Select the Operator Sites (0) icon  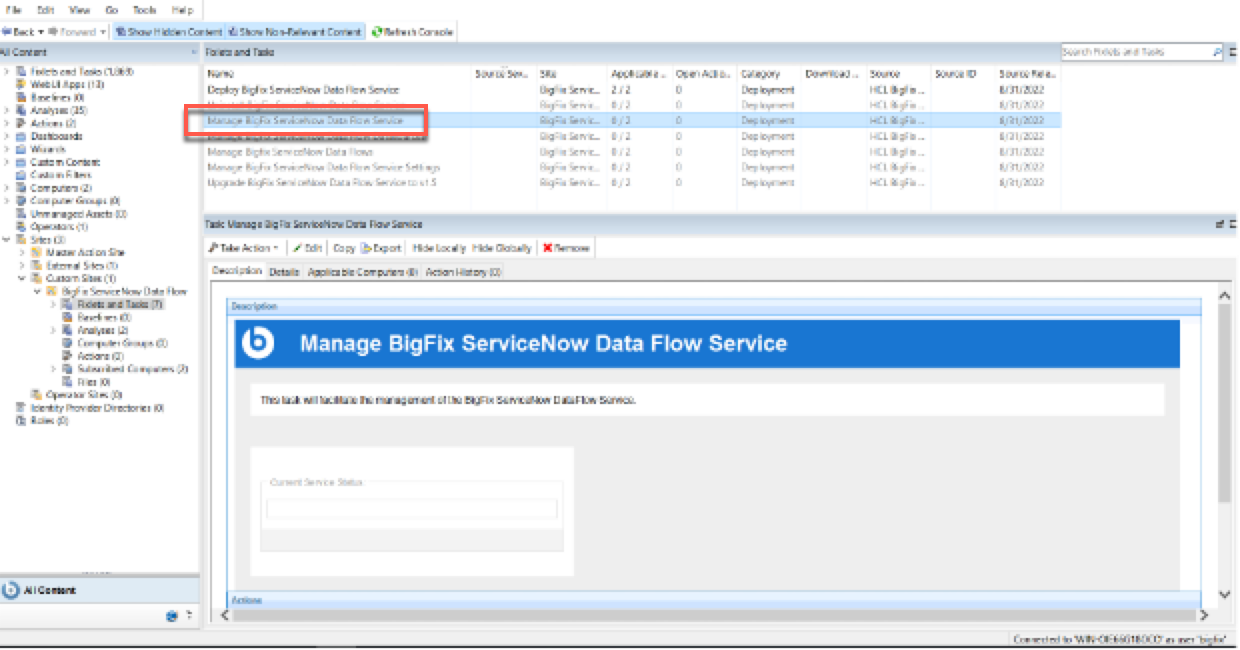pos(37,395)
